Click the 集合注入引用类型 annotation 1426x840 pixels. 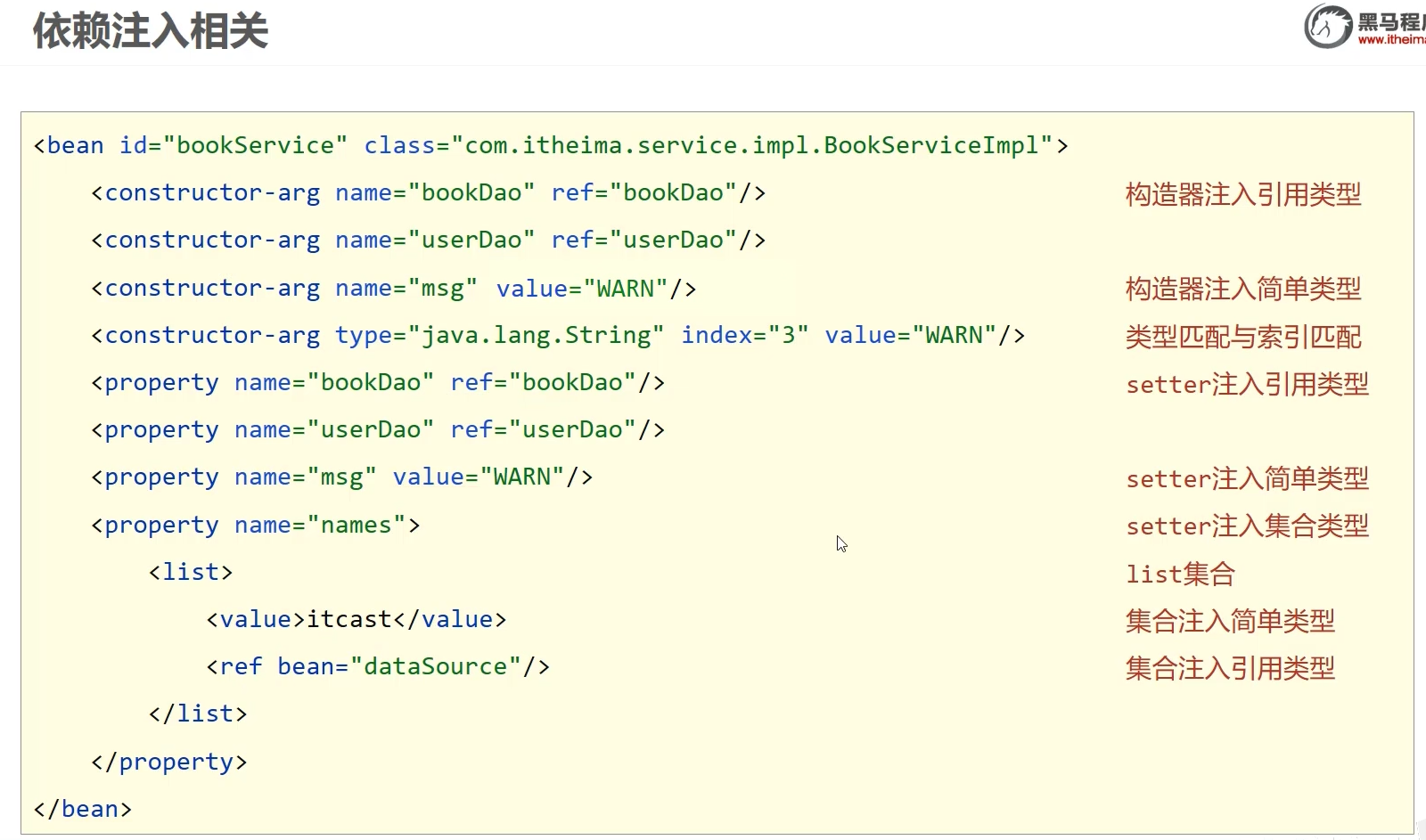[x=1230, y=668]
